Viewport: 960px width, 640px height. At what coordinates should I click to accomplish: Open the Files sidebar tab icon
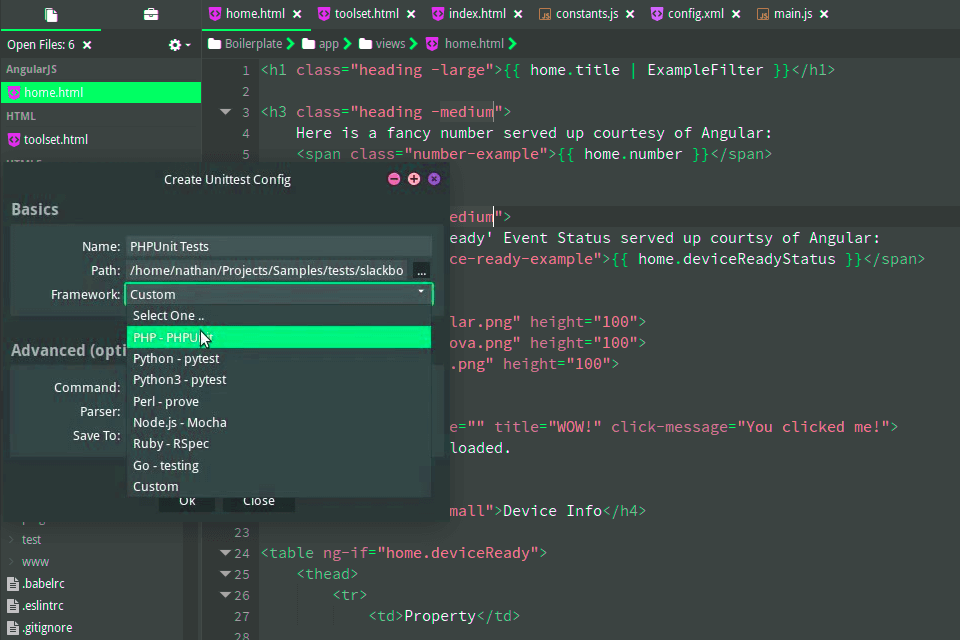point(51,15)
